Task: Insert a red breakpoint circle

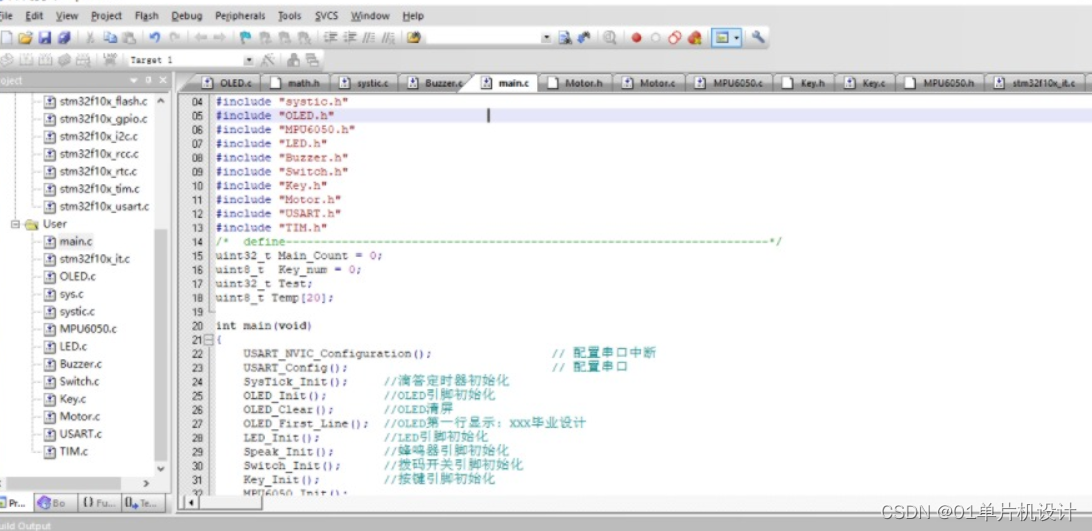Action: tap(636, 38)
